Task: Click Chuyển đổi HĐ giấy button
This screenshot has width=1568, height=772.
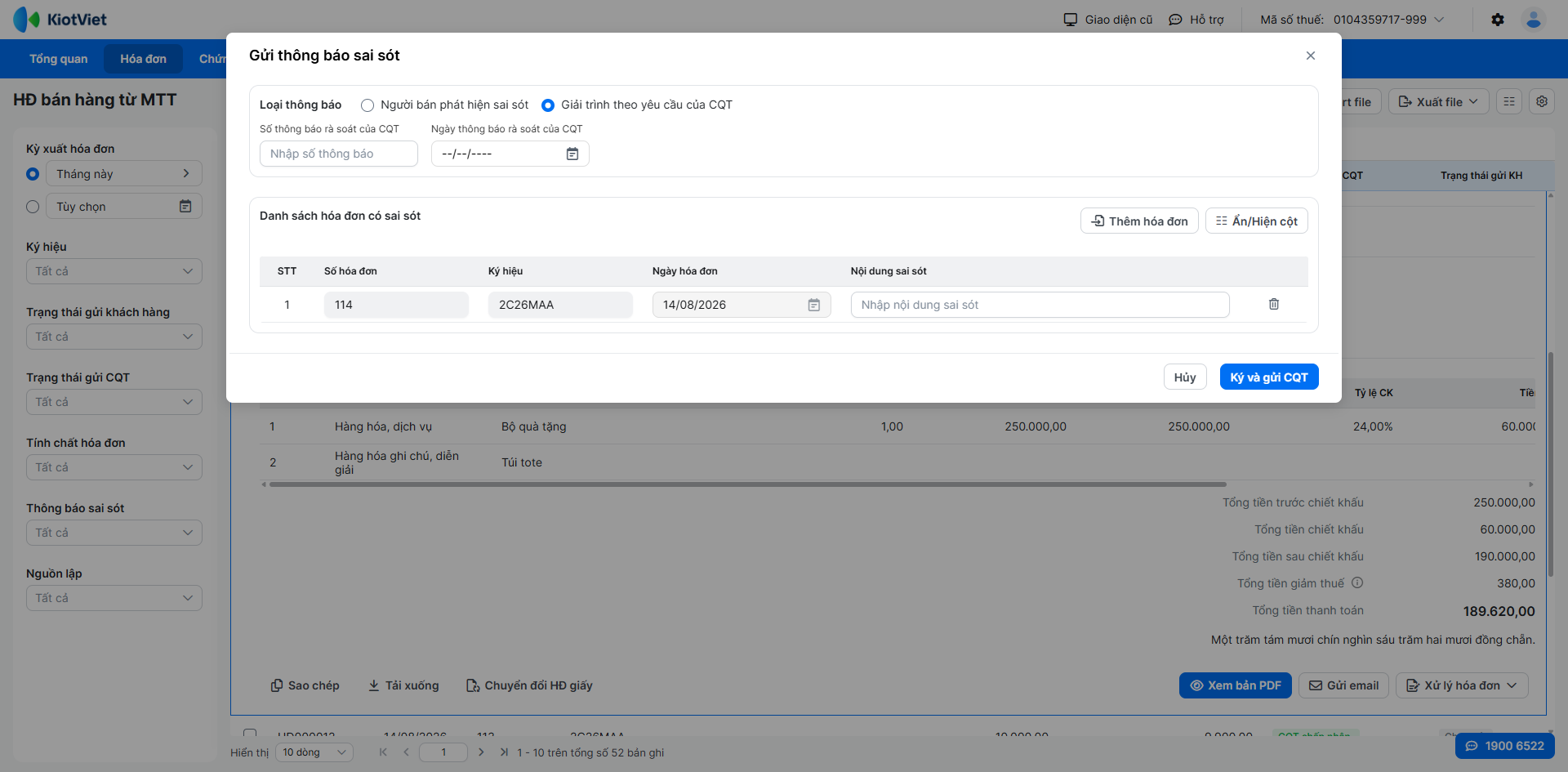Action: point(529,685)
